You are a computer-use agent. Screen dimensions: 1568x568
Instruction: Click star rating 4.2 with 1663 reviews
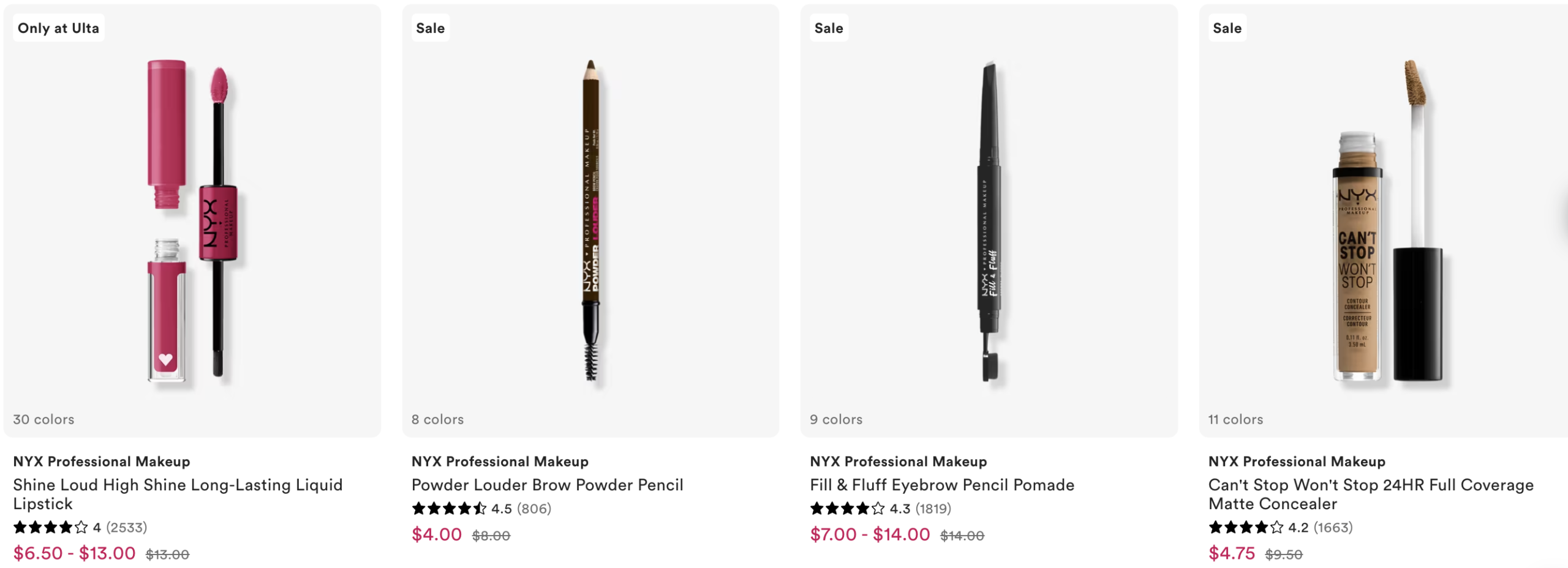(1280, 527)
